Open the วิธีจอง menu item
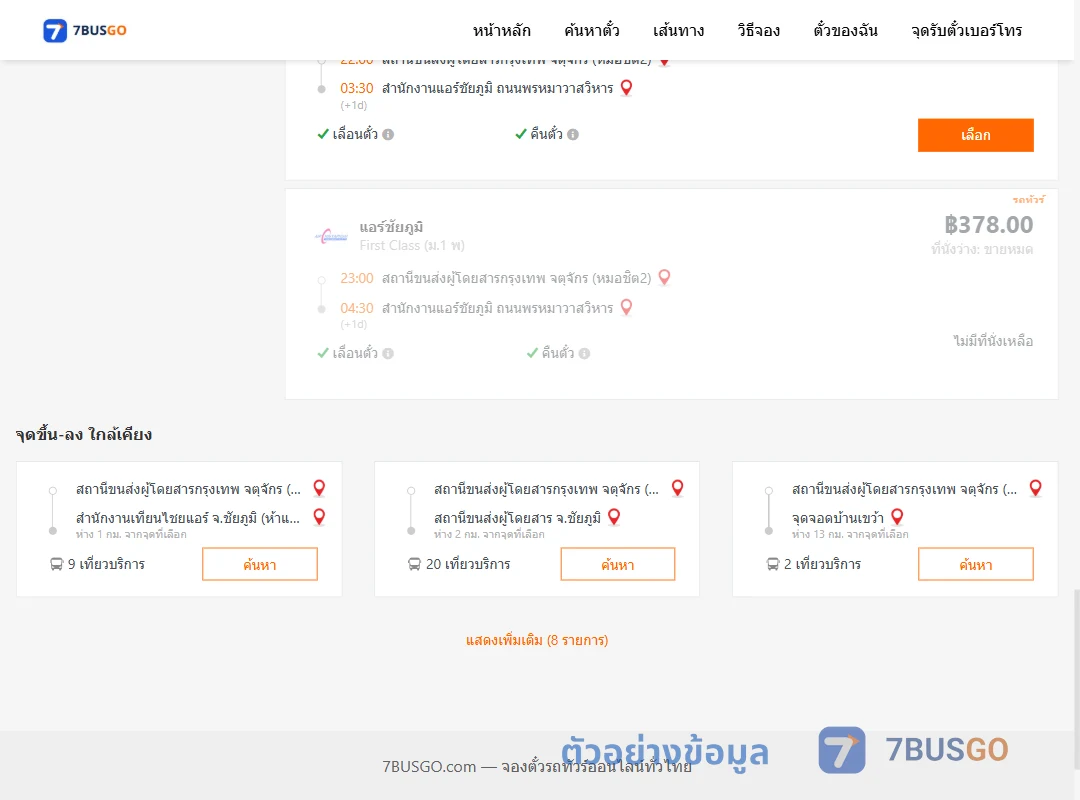Screen dimensions: 1080x800 [x=758, y=30]
